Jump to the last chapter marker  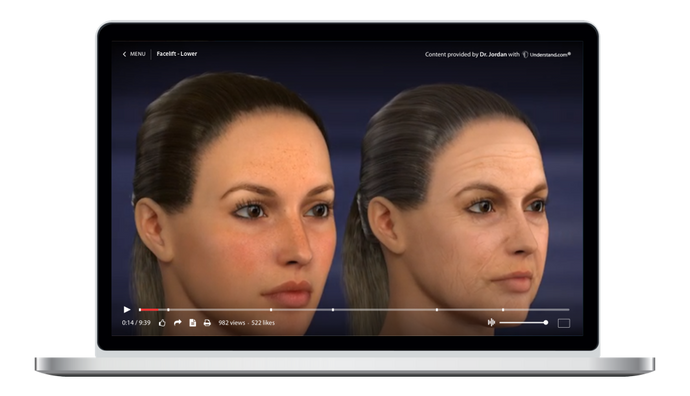(503, 310)
